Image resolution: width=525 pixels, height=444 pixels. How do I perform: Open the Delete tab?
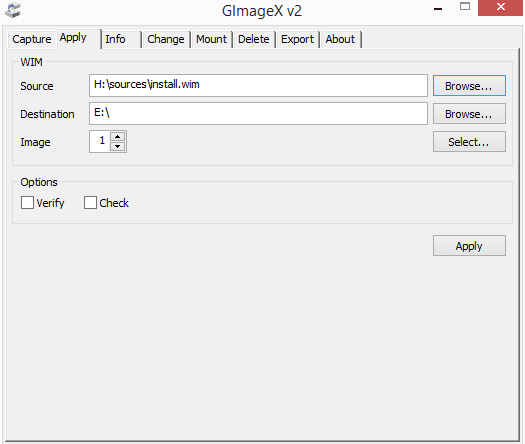pyautogui.click(x=254, y=39)
